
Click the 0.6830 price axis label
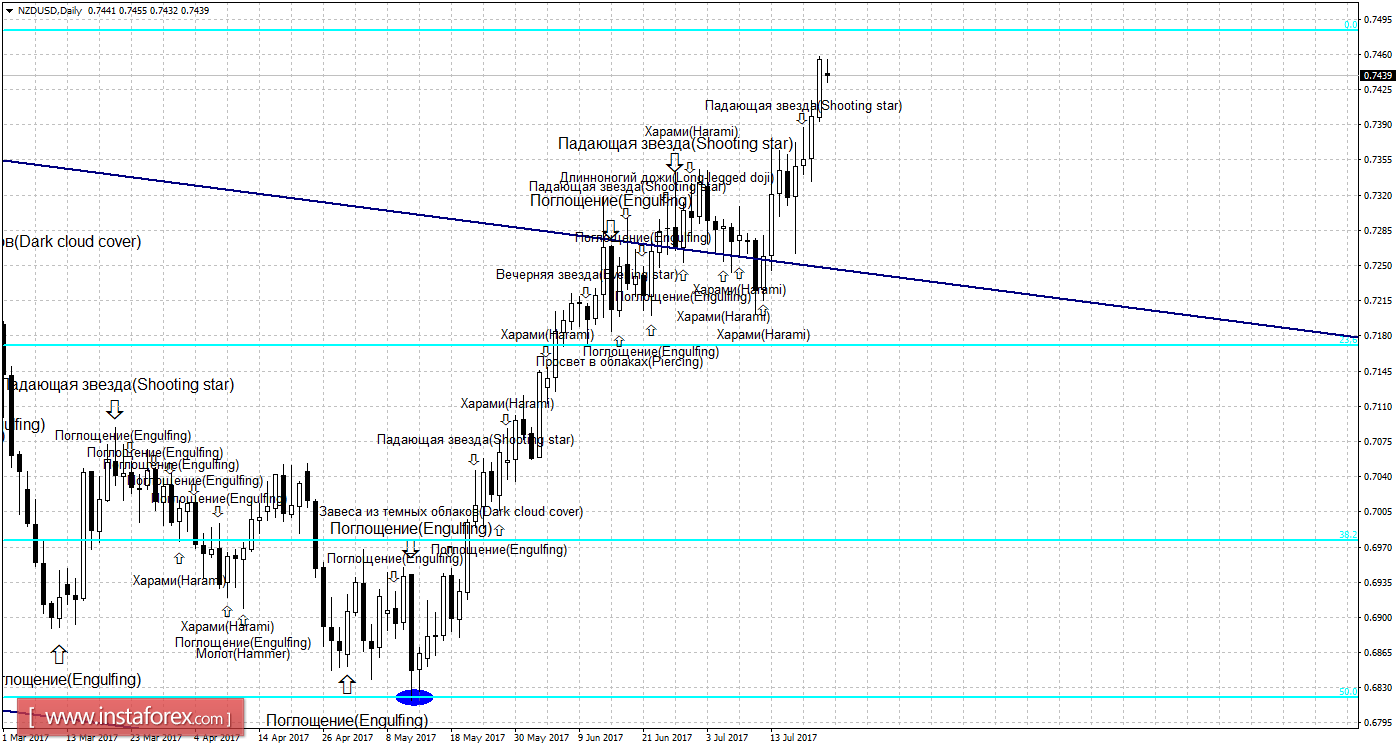[1377, 688]
